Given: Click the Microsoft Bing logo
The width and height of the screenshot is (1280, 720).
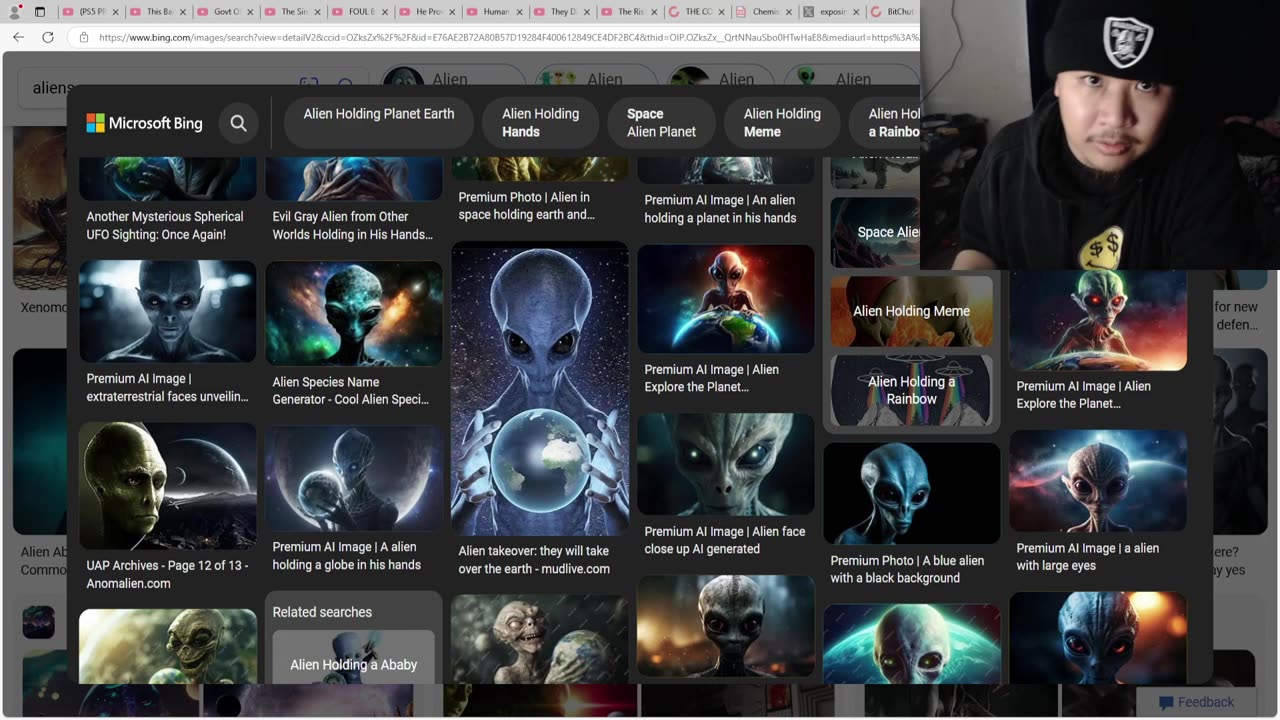Looking at the screenshot, I should point(144,123).
